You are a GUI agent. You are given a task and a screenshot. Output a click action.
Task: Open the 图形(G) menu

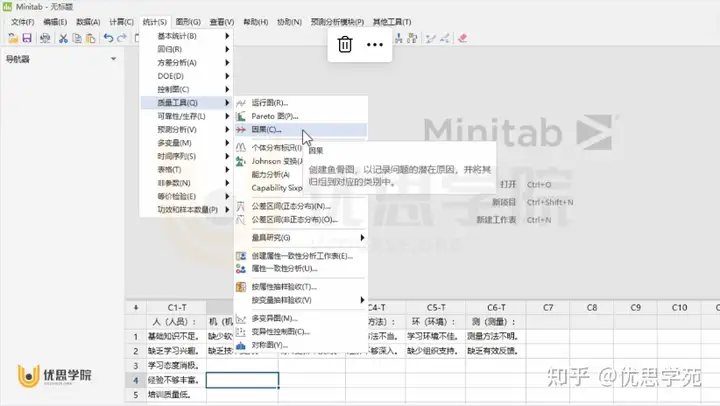[x=188, y=22]
